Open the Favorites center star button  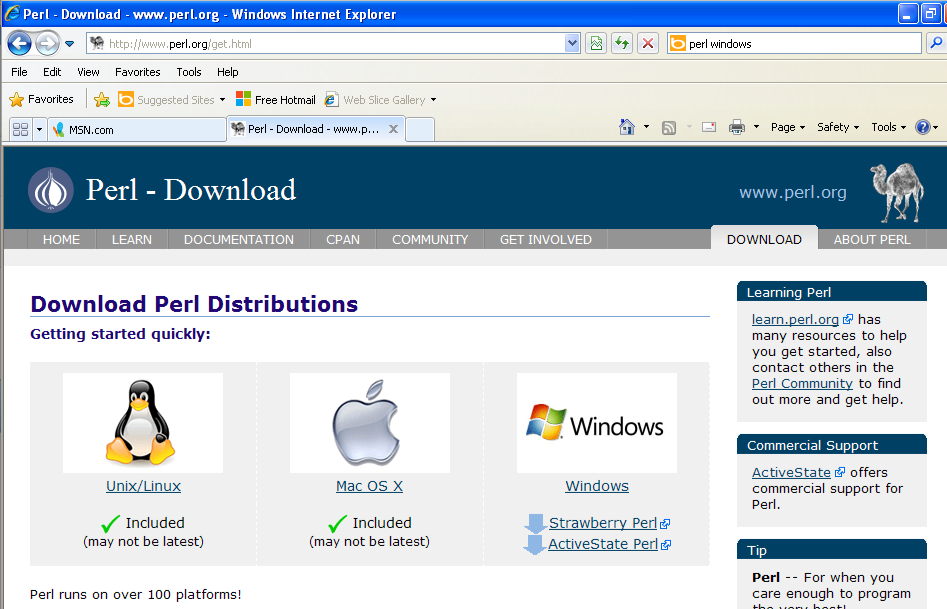click(x=42, y=99)
